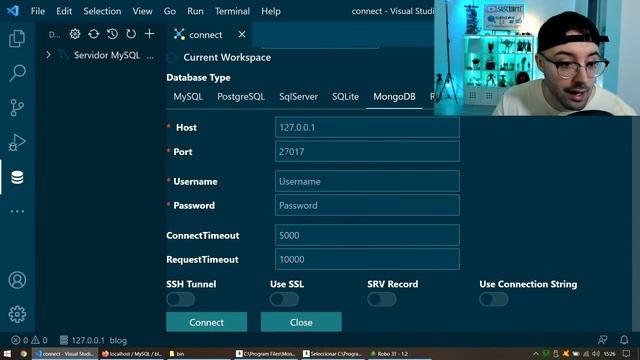Image resolution: width=640 pixels, height=360 pixels.
Task: Click the sync icon in database panel toolbar
Action: [x=93, y=34]
